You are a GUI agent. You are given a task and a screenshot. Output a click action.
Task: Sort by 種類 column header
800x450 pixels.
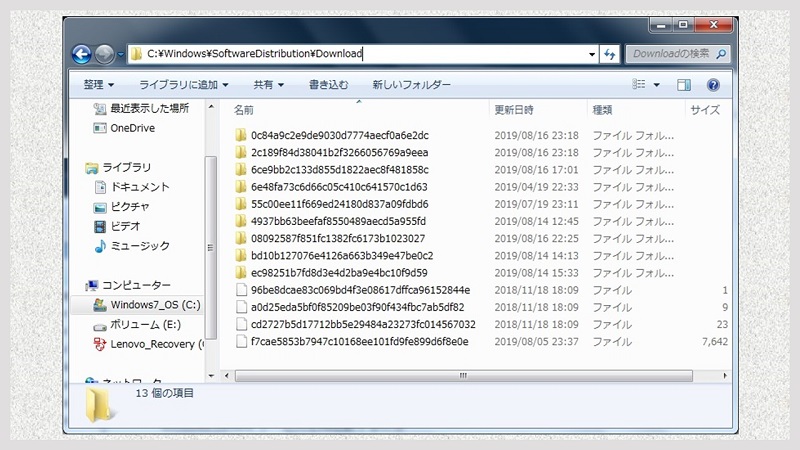pyautogui.click(x=602, y=110)
